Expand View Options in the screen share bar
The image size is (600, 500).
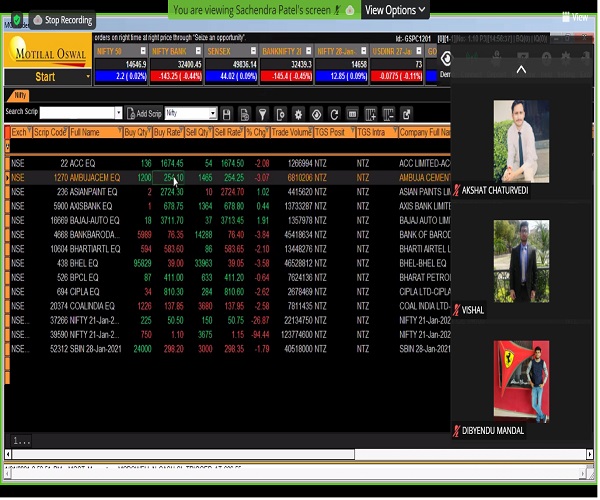coord(396,10)
